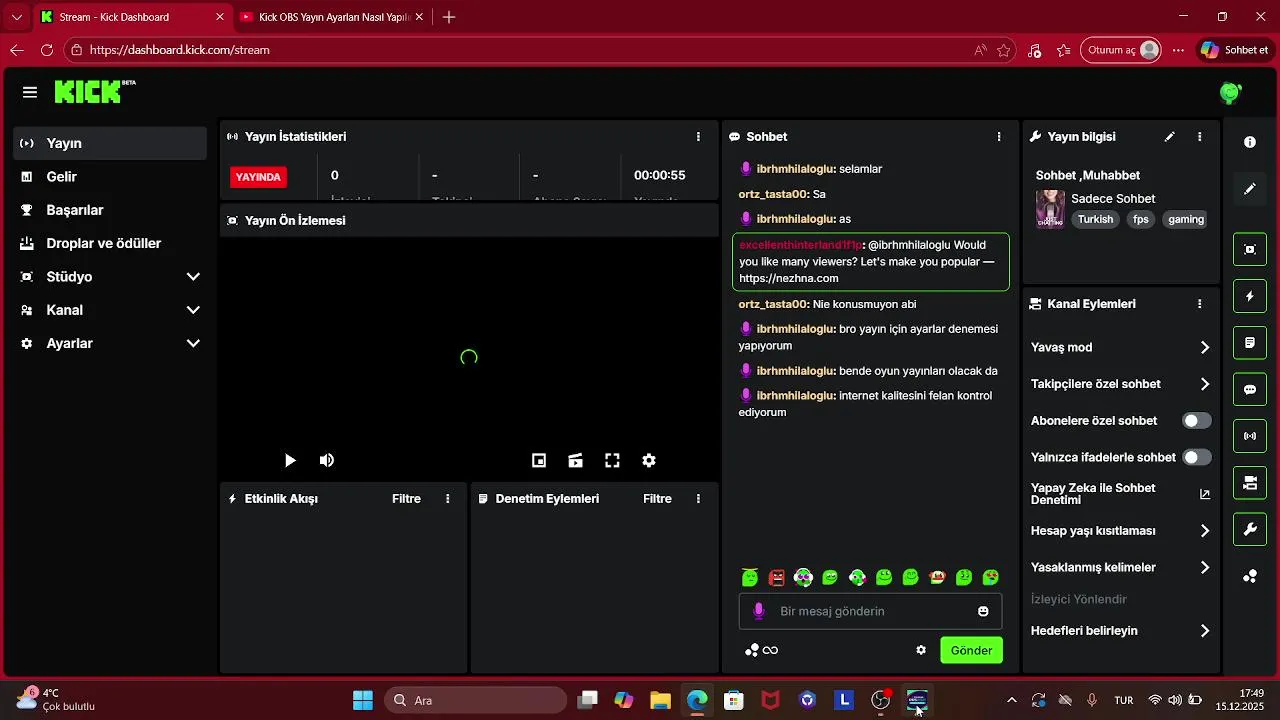Click the fps tag
This screenshot has width=1280, height=720.
[1141, 219]
